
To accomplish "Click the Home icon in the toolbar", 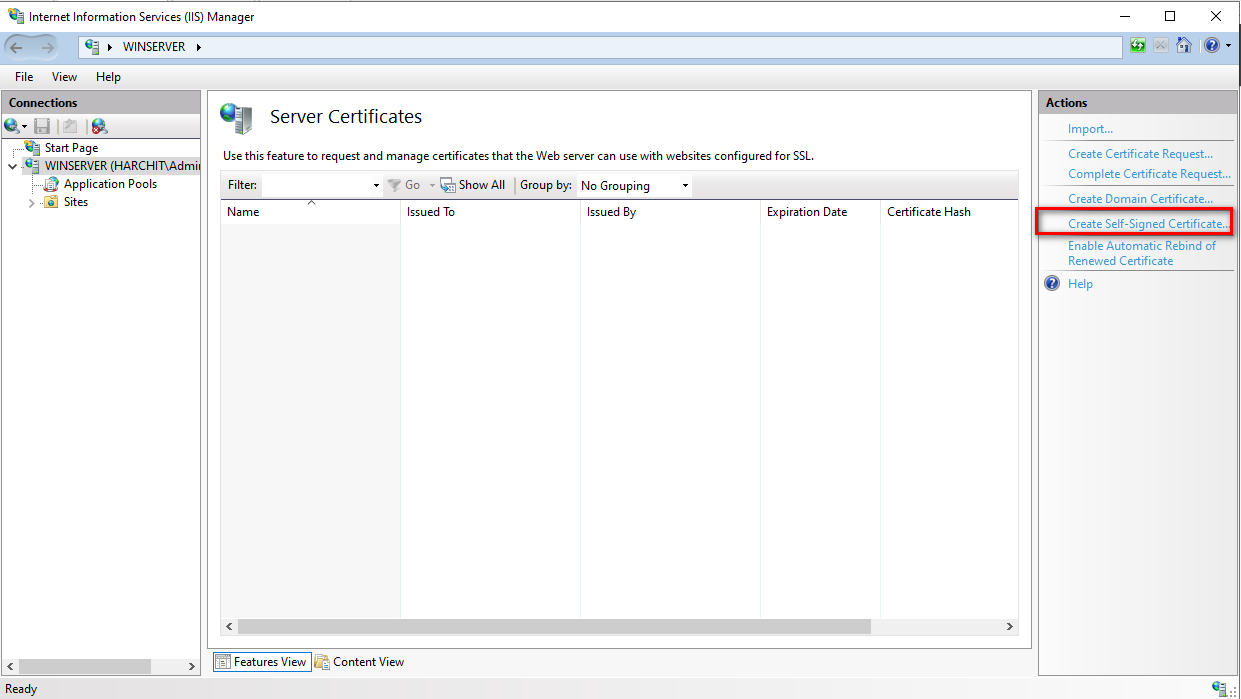I will (x=1184, y=45).
